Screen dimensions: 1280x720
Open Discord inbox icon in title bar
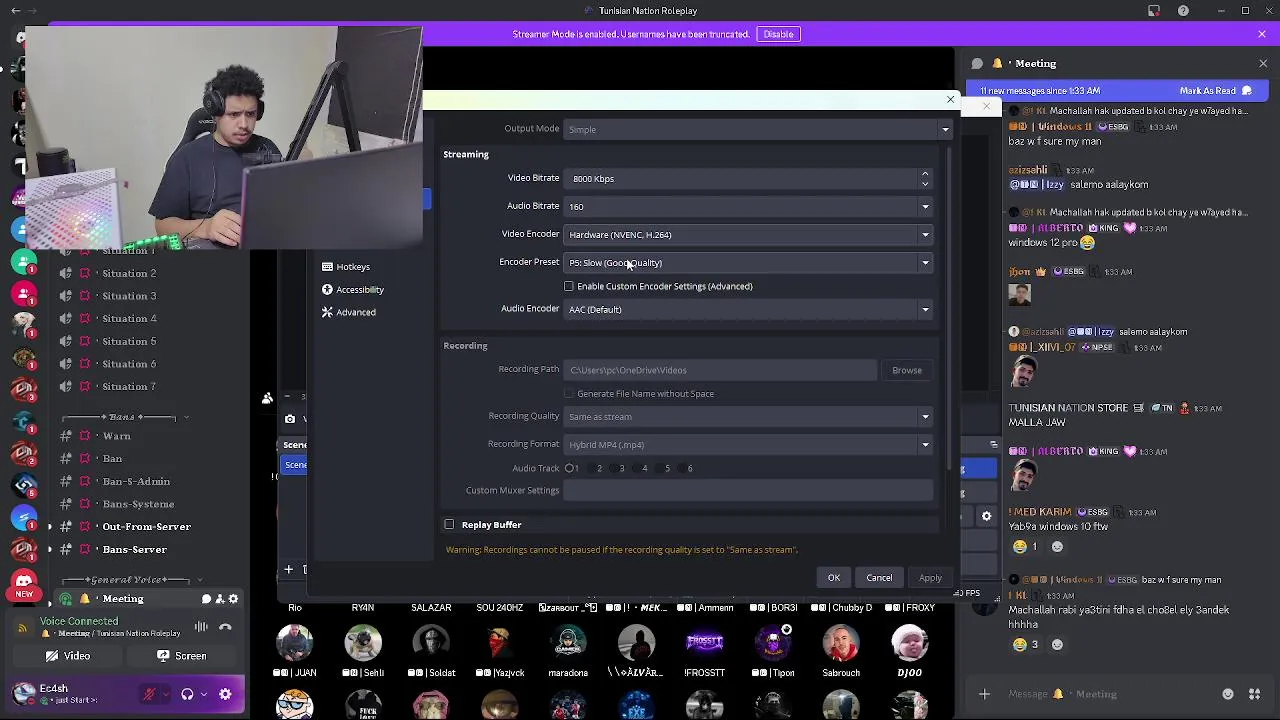coord(1154,11)
